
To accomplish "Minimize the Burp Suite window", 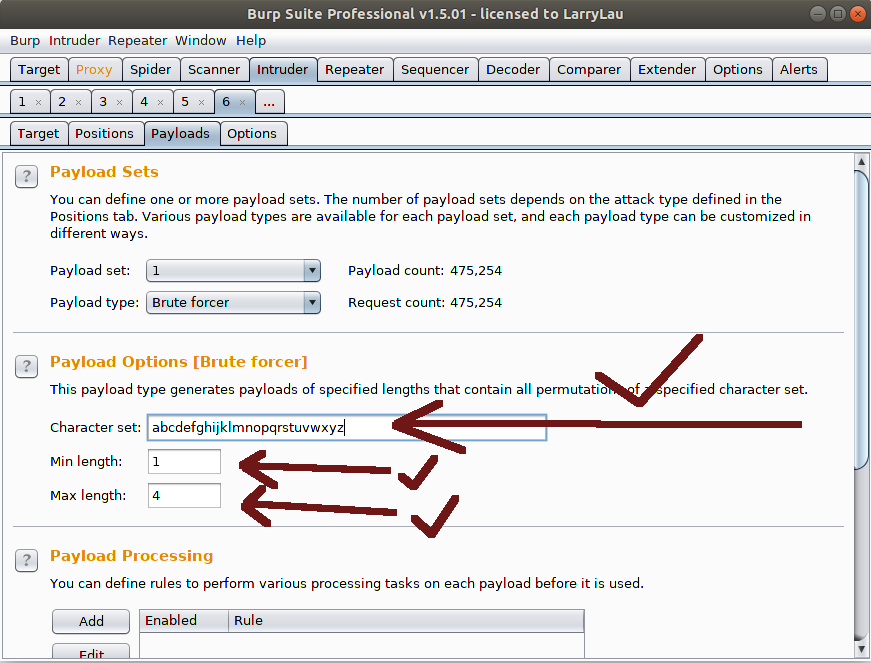I will 818,14.
